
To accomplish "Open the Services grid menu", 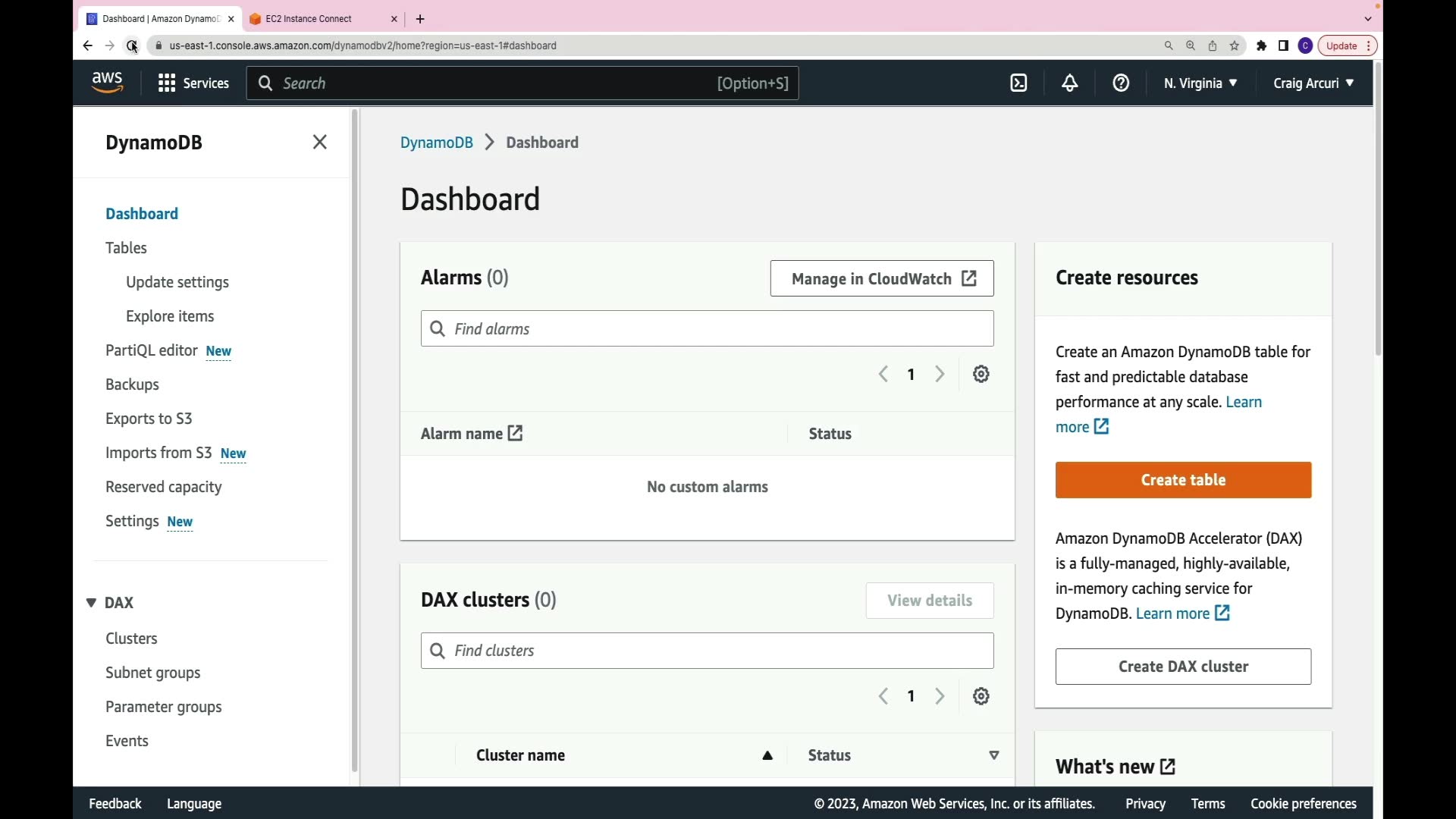I will point(193,83).
